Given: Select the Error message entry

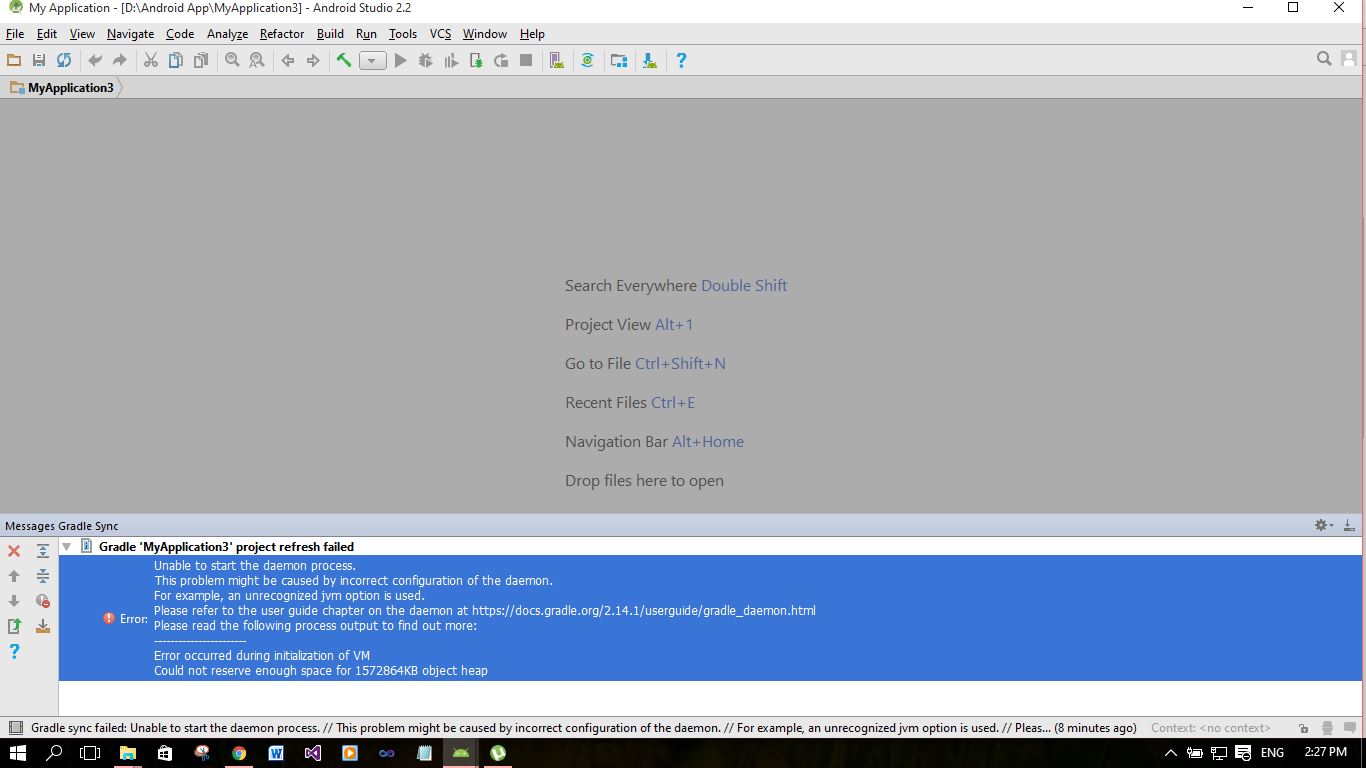Looking at the screenshot, I should coord(710,618).
